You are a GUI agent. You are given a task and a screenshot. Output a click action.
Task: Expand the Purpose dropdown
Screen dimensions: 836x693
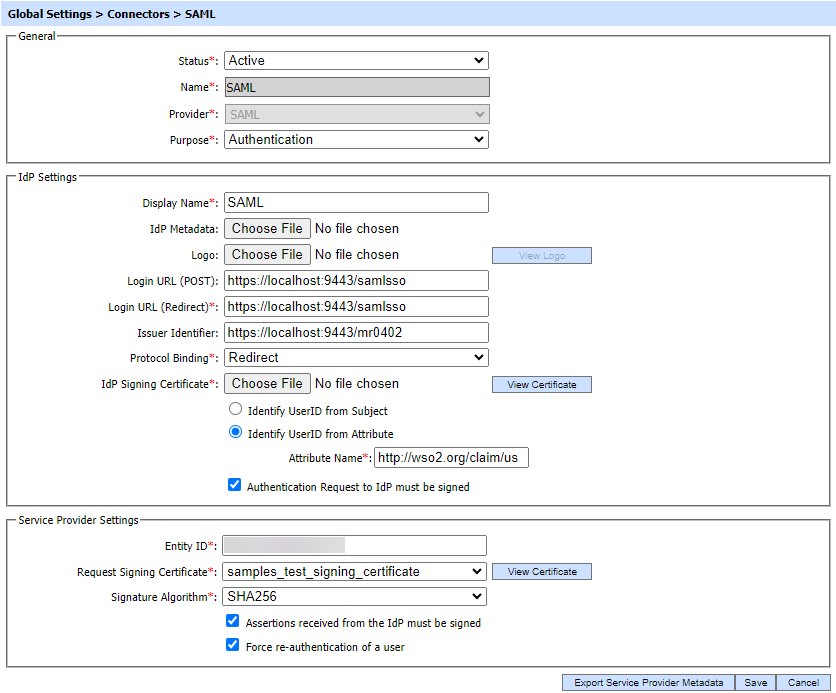click(356, 140)
